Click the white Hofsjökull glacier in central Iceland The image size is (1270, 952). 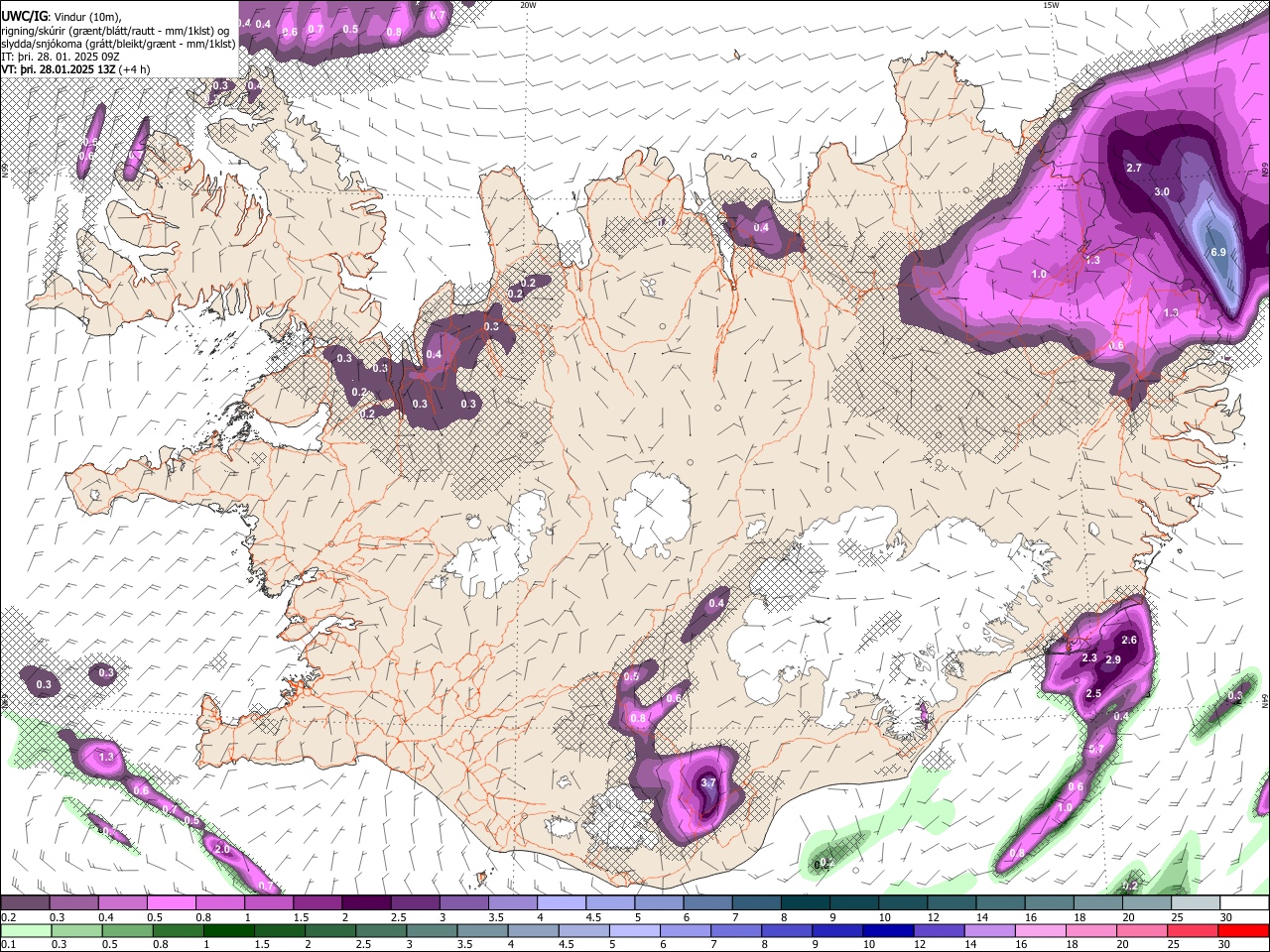(652, 514)
